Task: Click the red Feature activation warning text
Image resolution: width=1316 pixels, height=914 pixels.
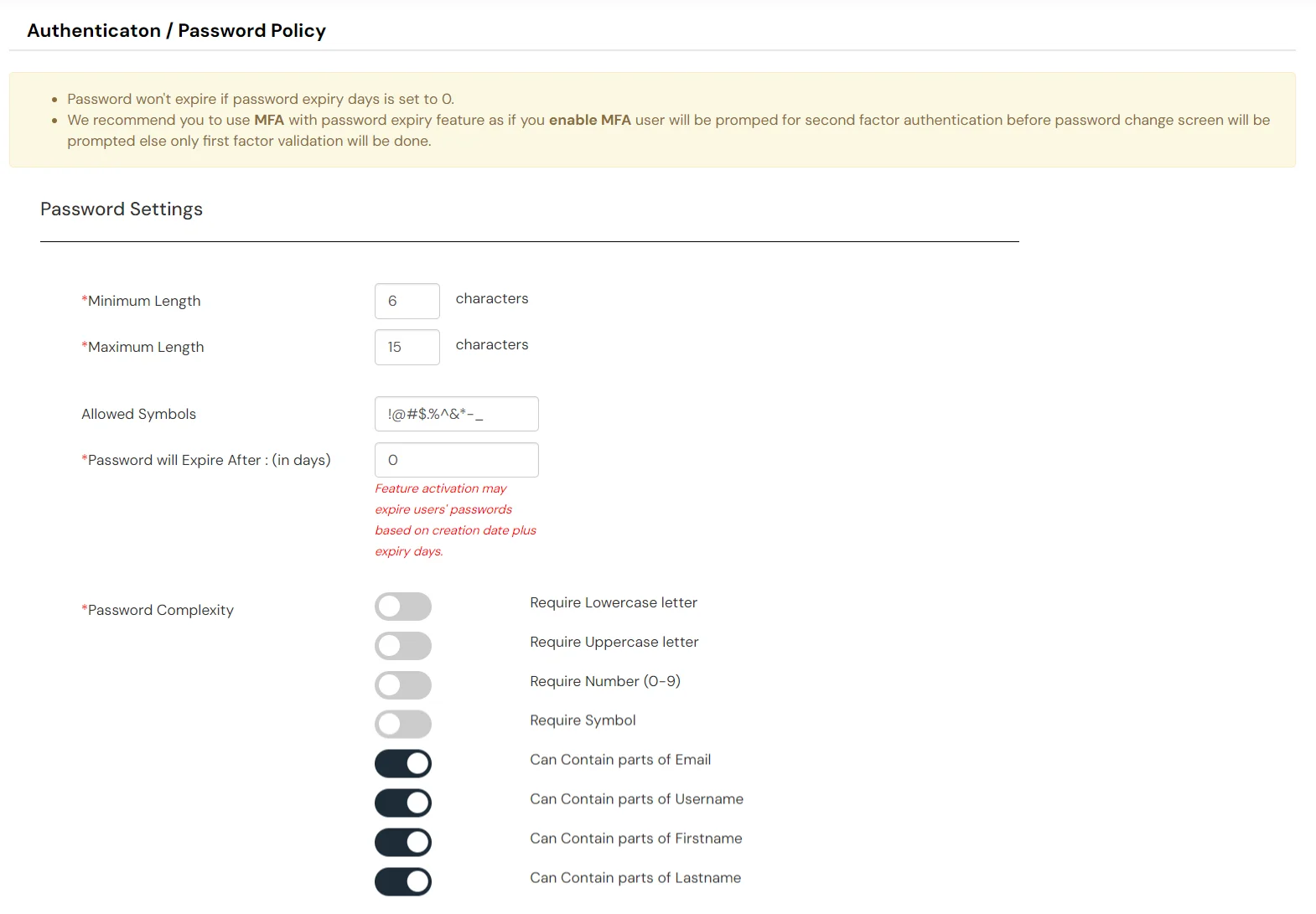Action: click(456, 519)
